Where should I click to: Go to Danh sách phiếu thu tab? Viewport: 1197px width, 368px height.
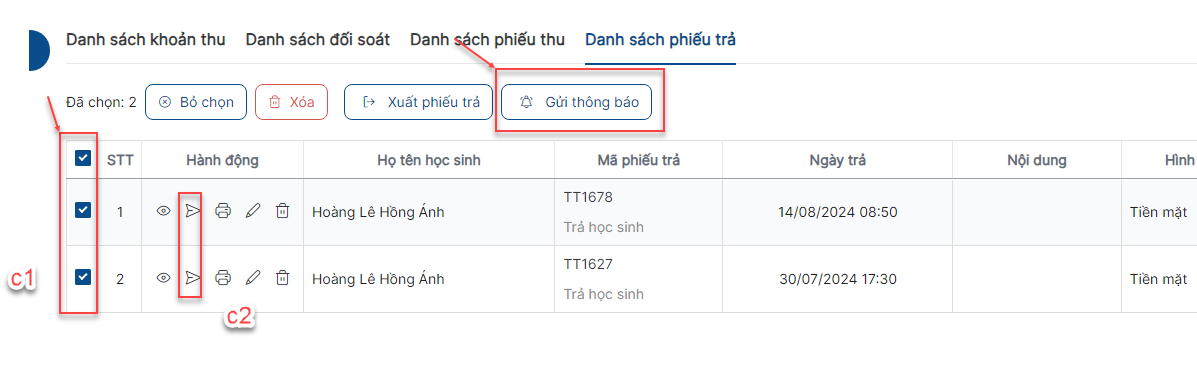click(x=487, y=40)
